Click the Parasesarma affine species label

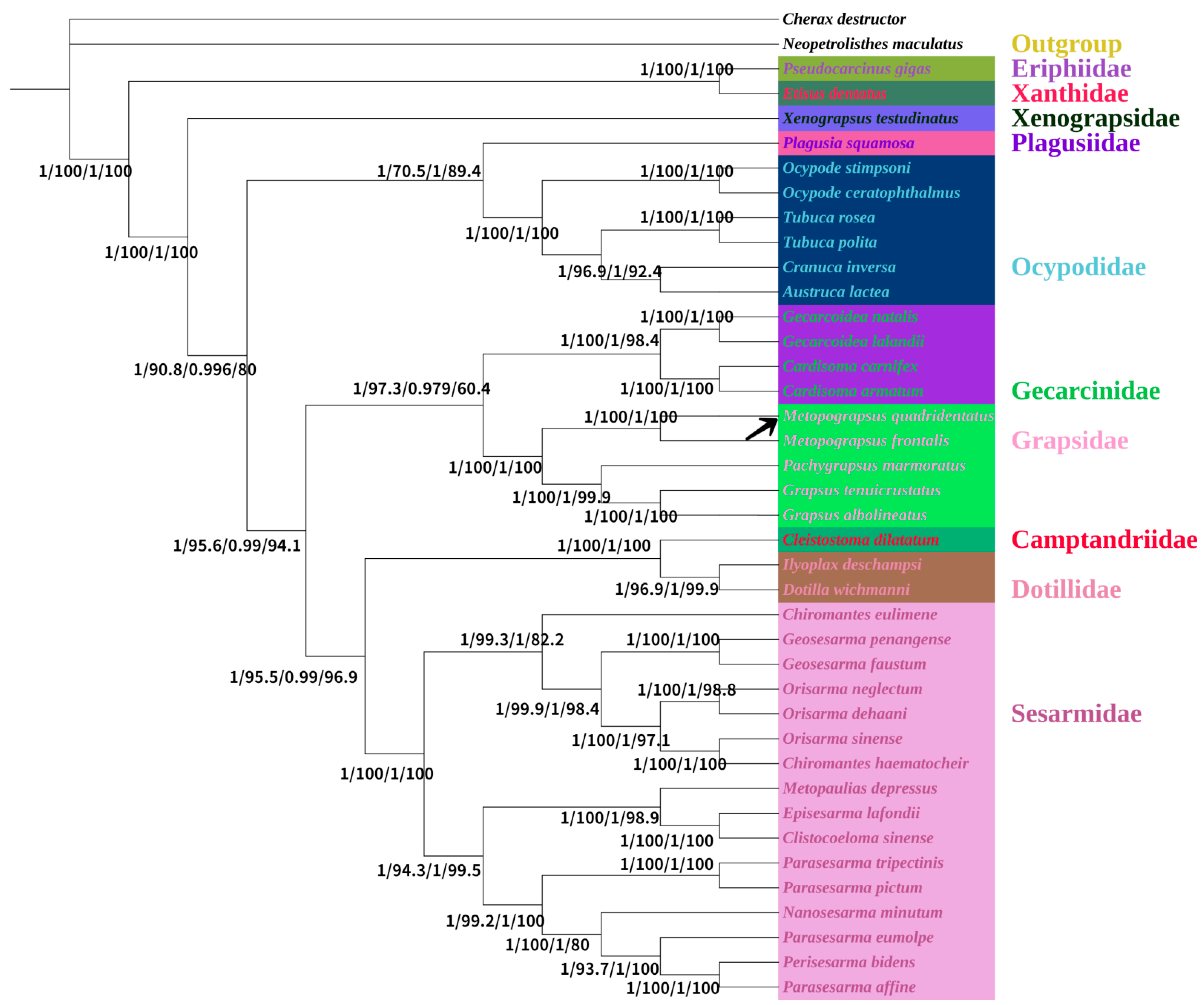(849, 987)
